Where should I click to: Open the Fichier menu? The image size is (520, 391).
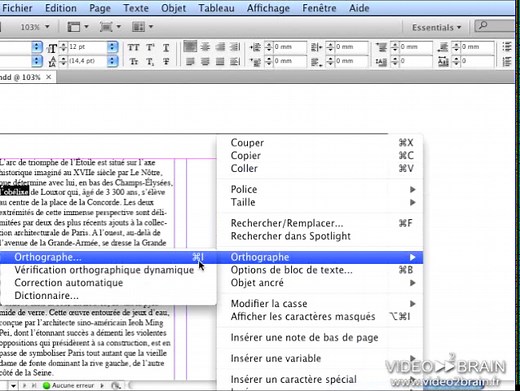pyautogui.click(x=17, y=8)
